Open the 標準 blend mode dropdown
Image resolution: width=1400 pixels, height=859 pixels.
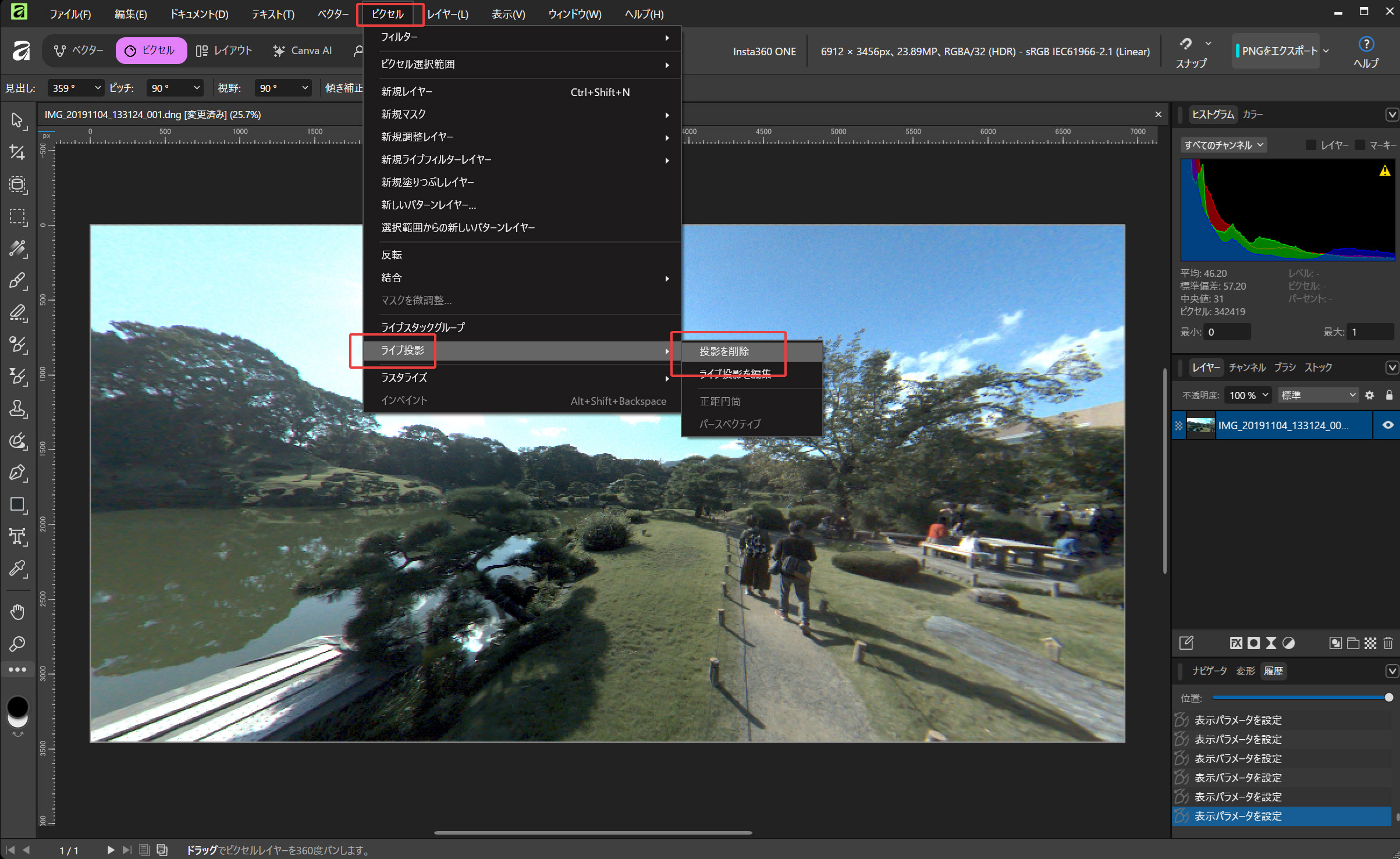tap(1318, 395)
